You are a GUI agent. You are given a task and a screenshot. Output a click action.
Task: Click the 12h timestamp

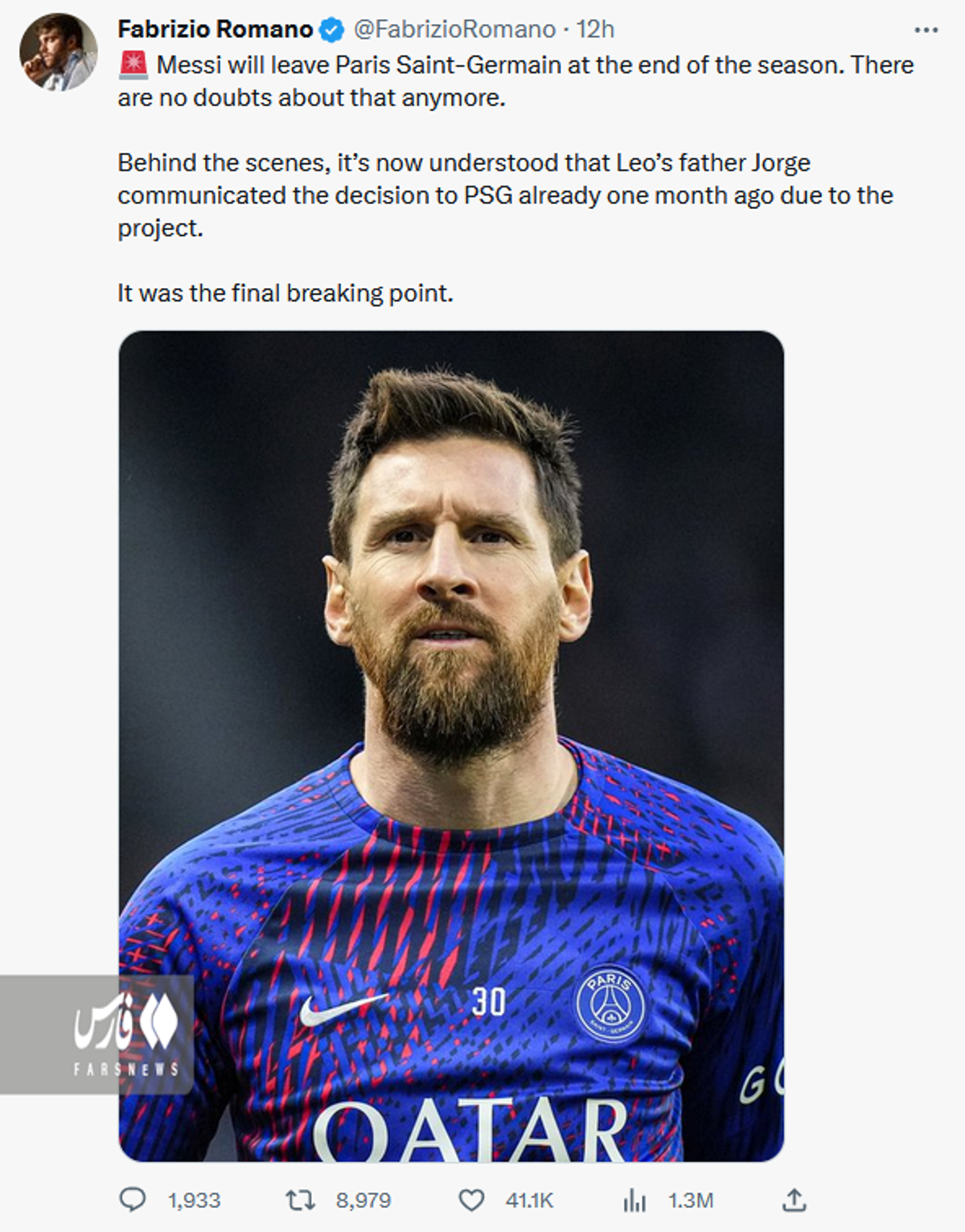[595, 30]
